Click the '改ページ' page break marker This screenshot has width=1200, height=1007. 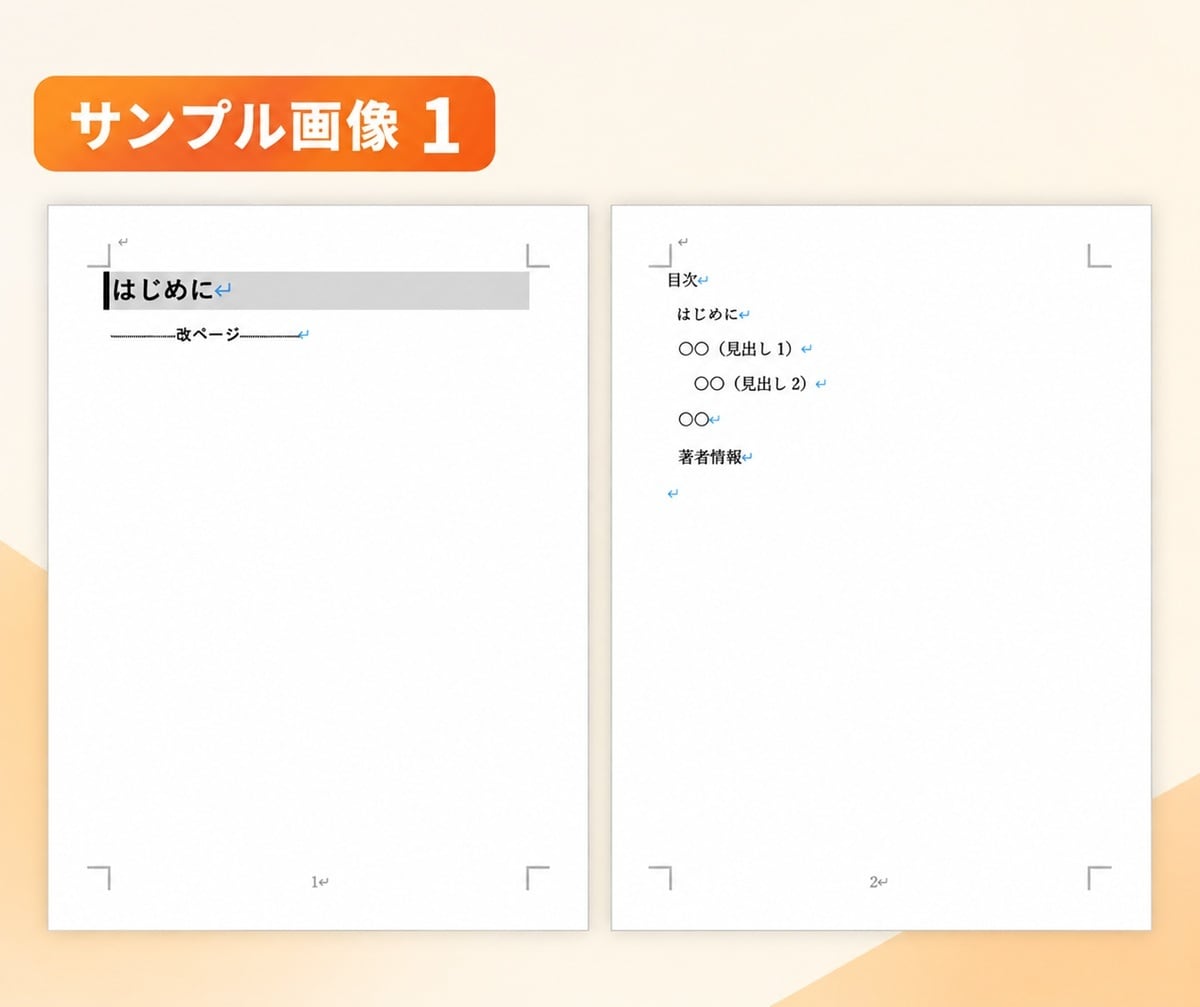[x=208, y=335]
